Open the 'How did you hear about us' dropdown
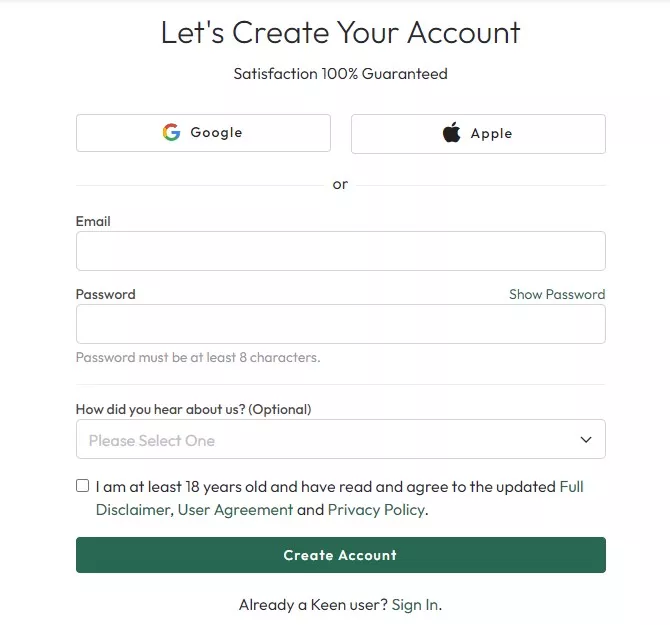The image size is (670, 625). click(340, 439)
